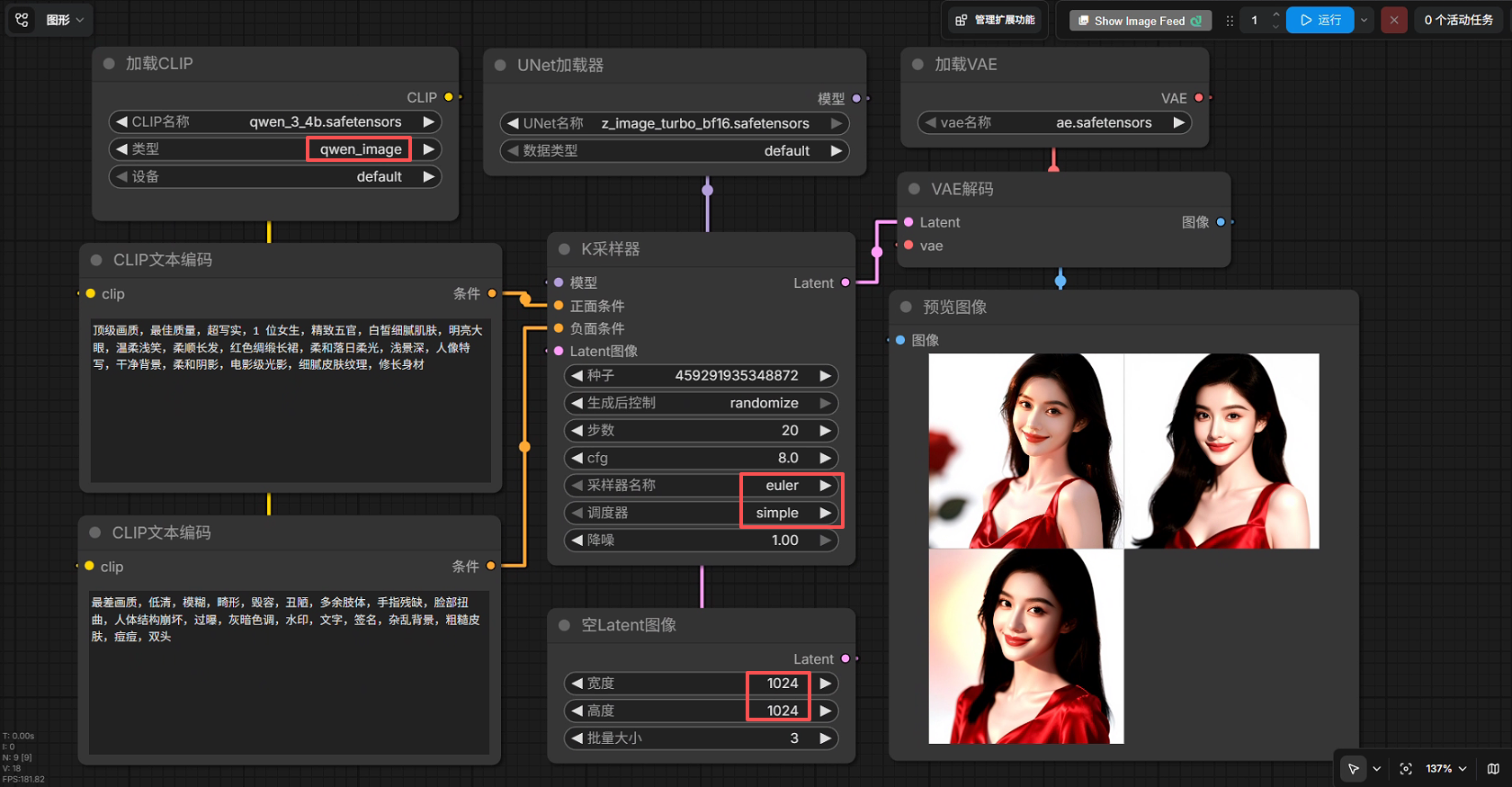This screenshot has width=1512, height=787.
Task: Click the right arrow of the euler sampler field
Action: coord(825,485)
